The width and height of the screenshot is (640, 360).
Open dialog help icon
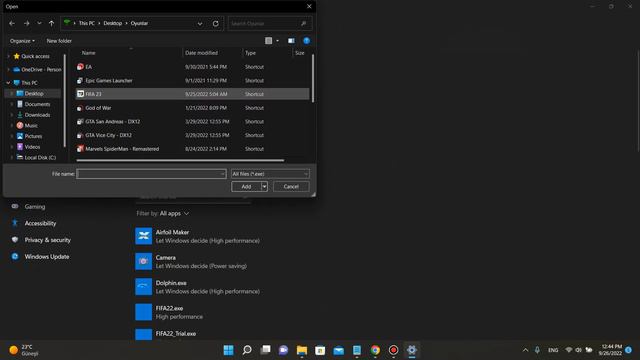307,40
